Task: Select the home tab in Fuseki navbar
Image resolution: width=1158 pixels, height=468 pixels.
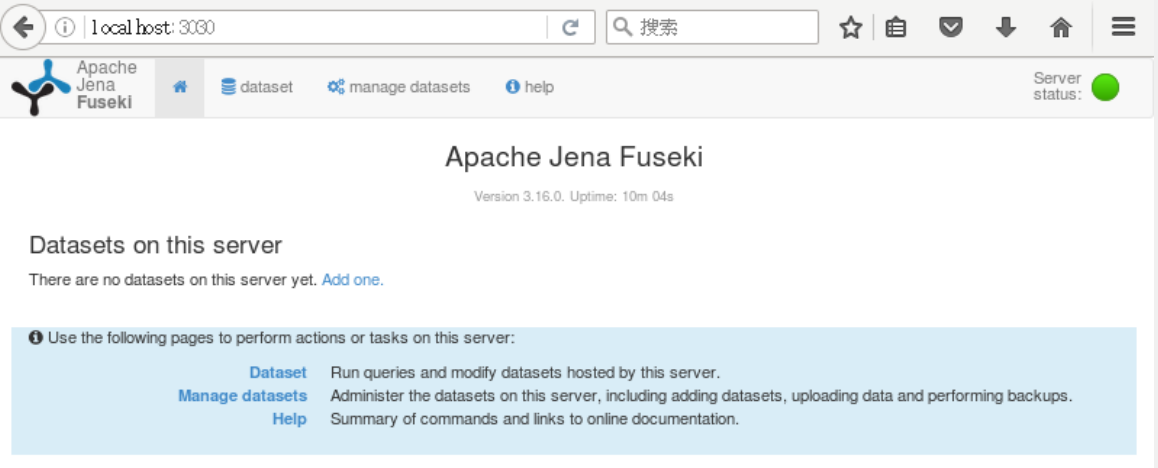Action: [x=179, y=87]
